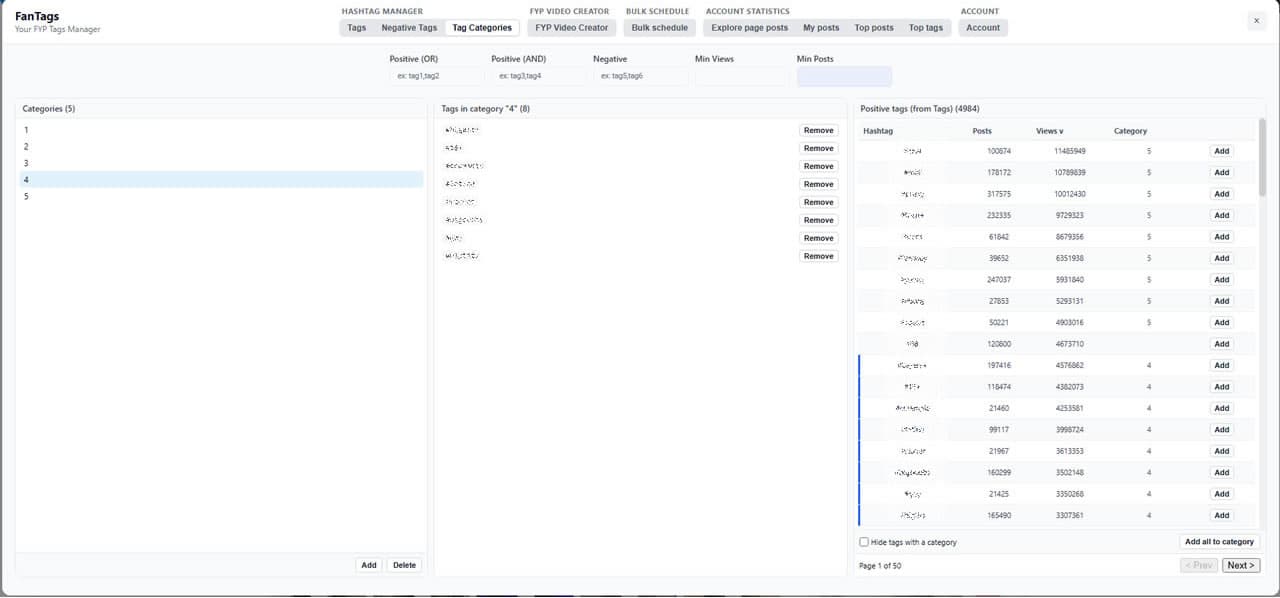Viewport: 1280px width, 598px height.
Task: Enable Hide tags with a category
Action: click(x=864, y=542)
